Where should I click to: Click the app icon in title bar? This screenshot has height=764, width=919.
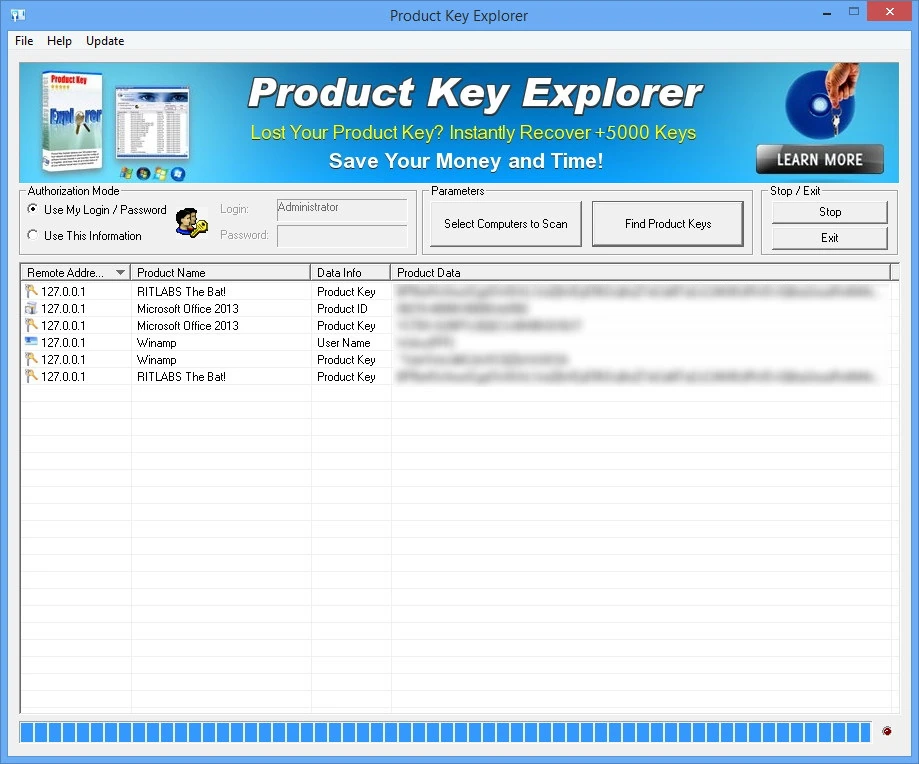[x=18, y=15]
